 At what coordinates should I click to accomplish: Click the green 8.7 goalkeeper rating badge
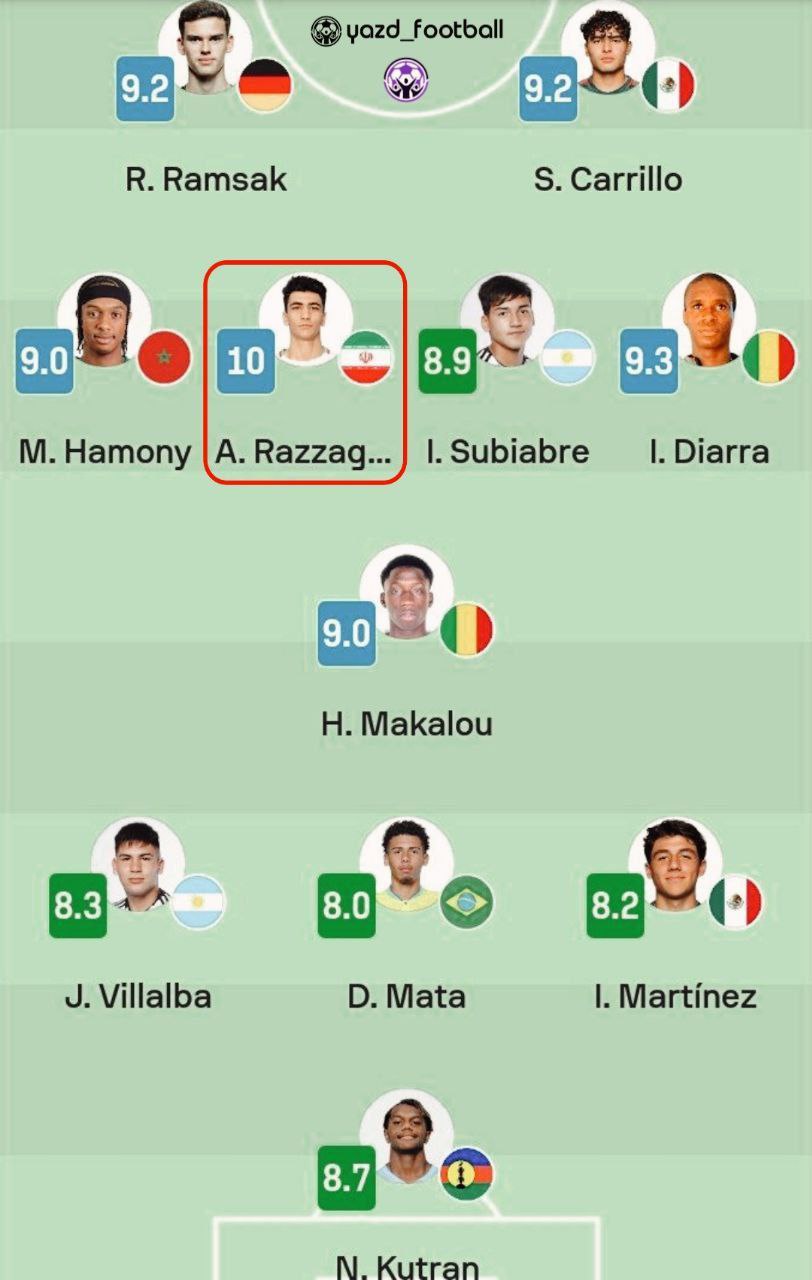346,1177
